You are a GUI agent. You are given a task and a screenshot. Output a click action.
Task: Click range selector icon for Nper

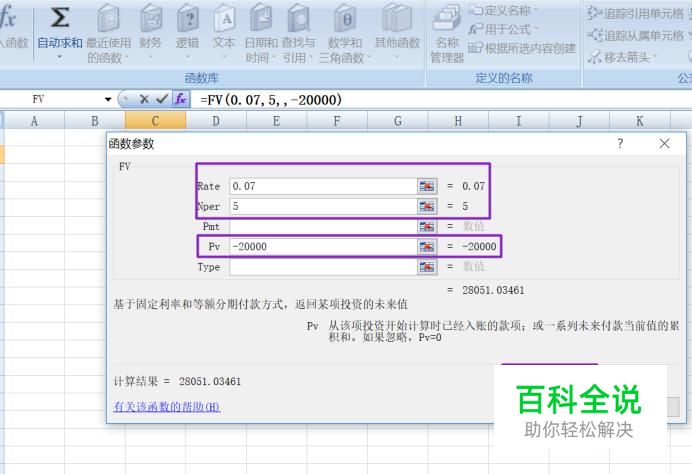coord(427,206)
